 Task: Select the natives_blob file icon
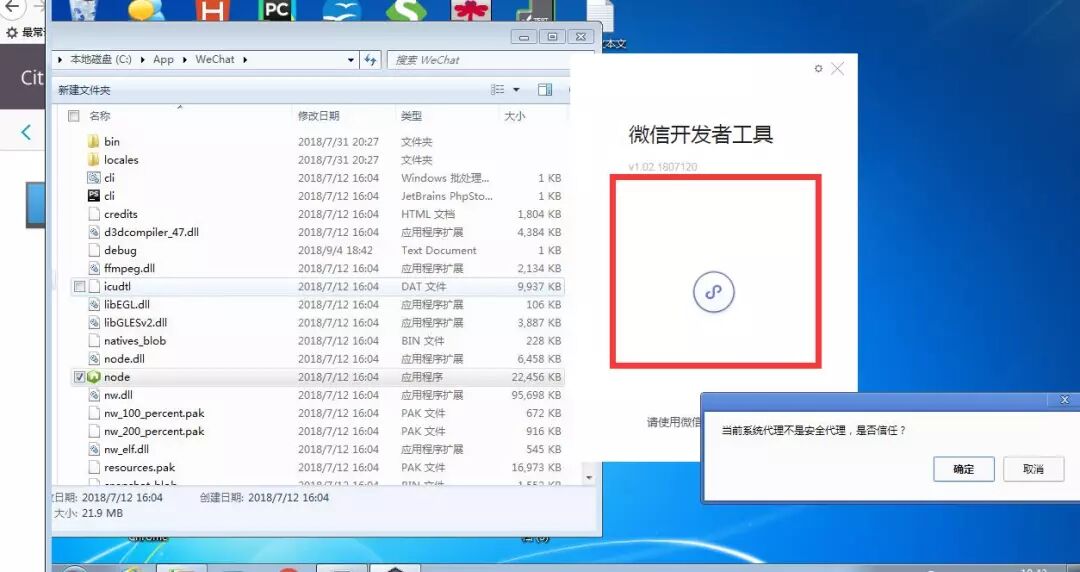pyautogui.click(x=94, y=340)
